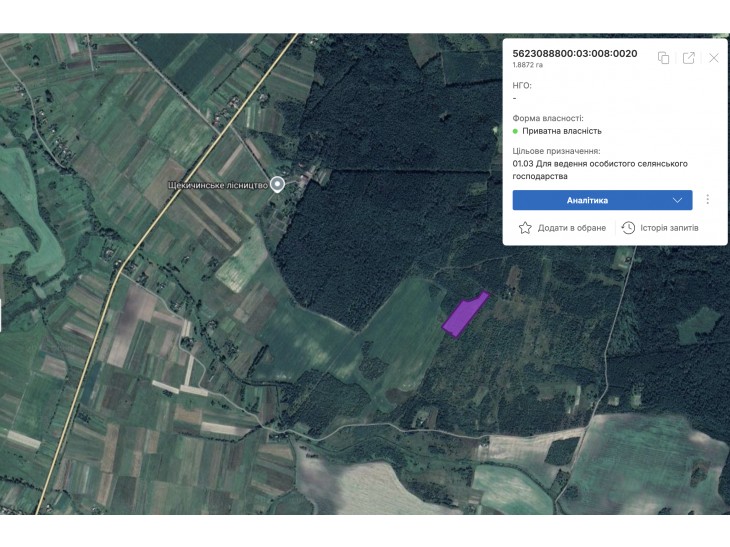The height and width of the screenshot is (547, 730).
Task: Click the Аналітика button
Action: pos(602,200)
